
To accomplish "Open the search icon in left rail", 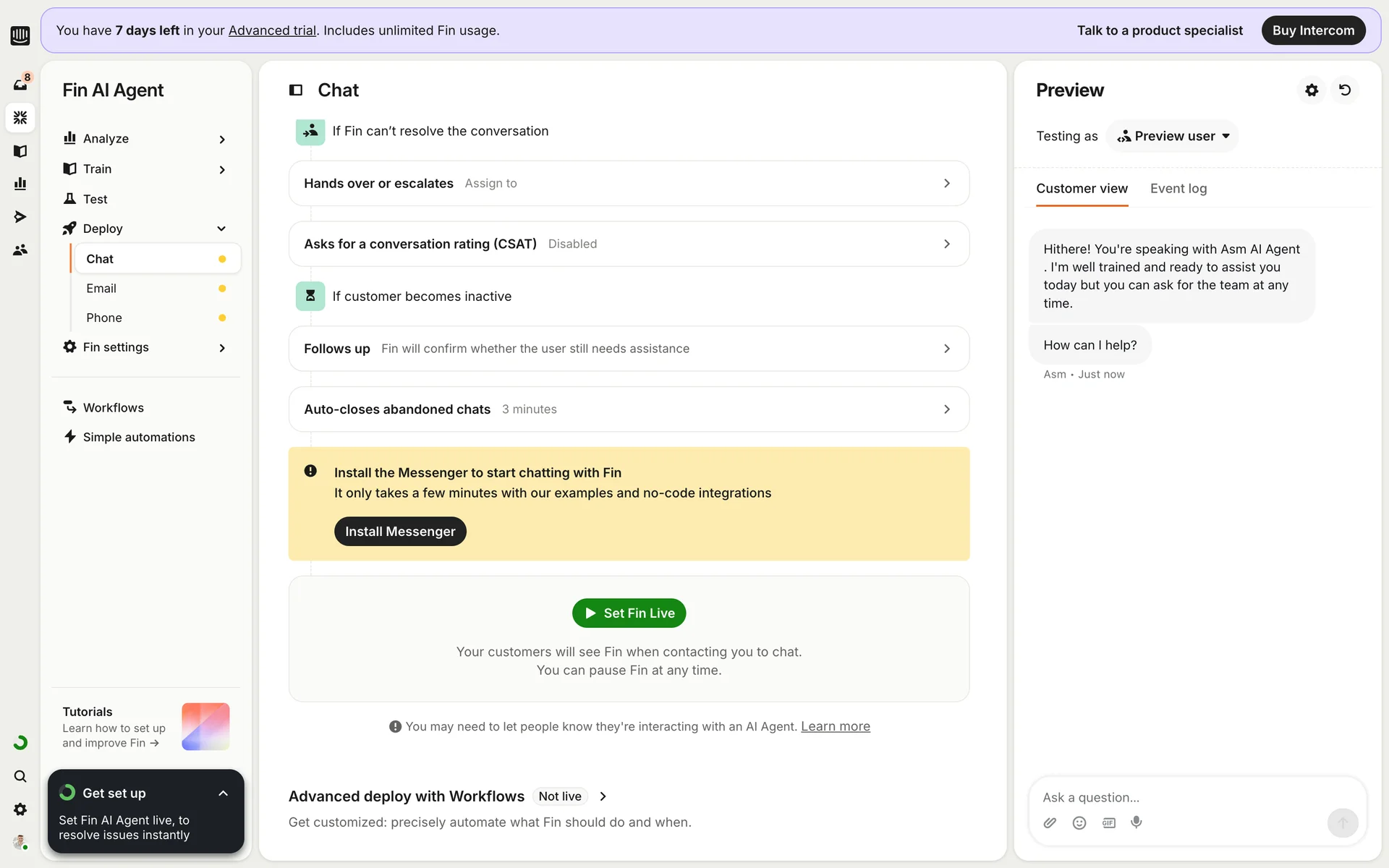I will pyautogui.click(x=20, y=776).
